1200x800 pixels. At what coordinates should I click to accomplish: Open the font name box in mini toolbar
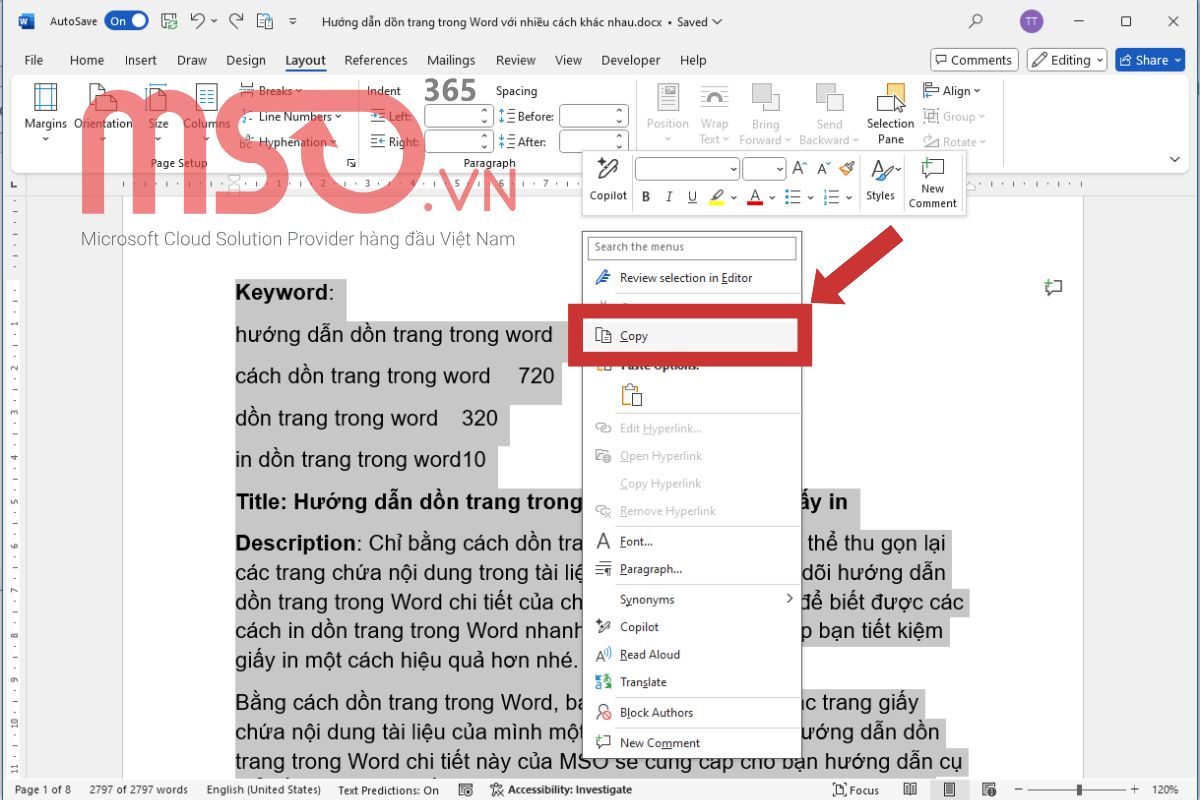(x=687, y=168)
